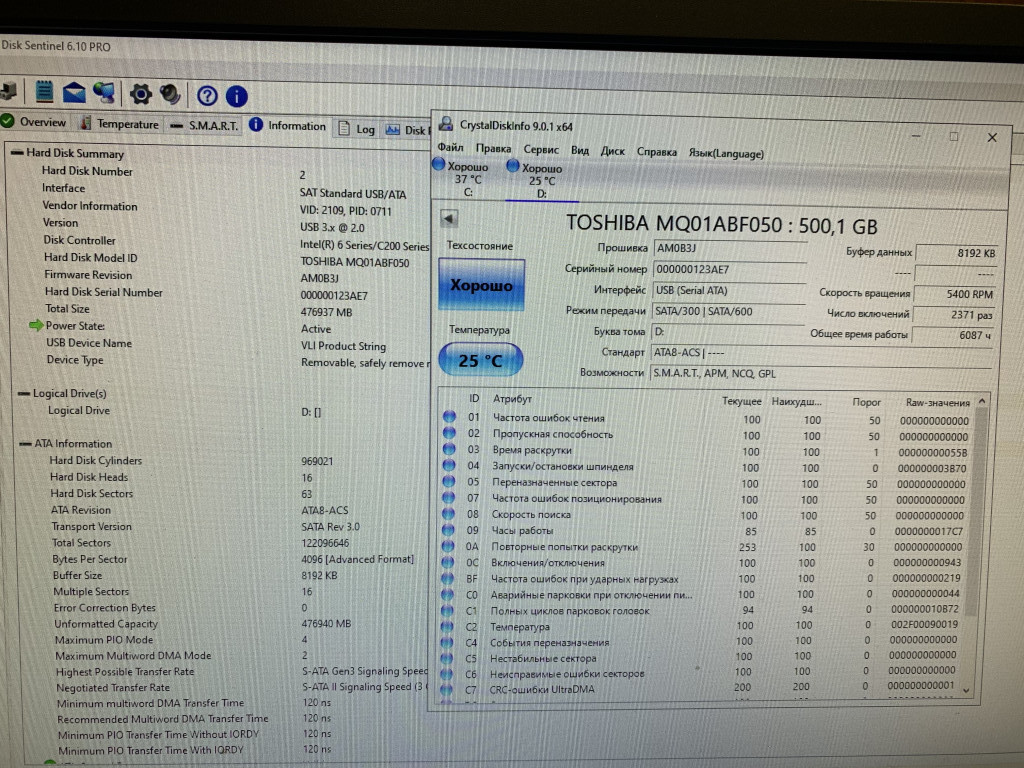Open the Язык(Language) menu
This screenshot has height=768, width=1024.
[x=726, y=153]
